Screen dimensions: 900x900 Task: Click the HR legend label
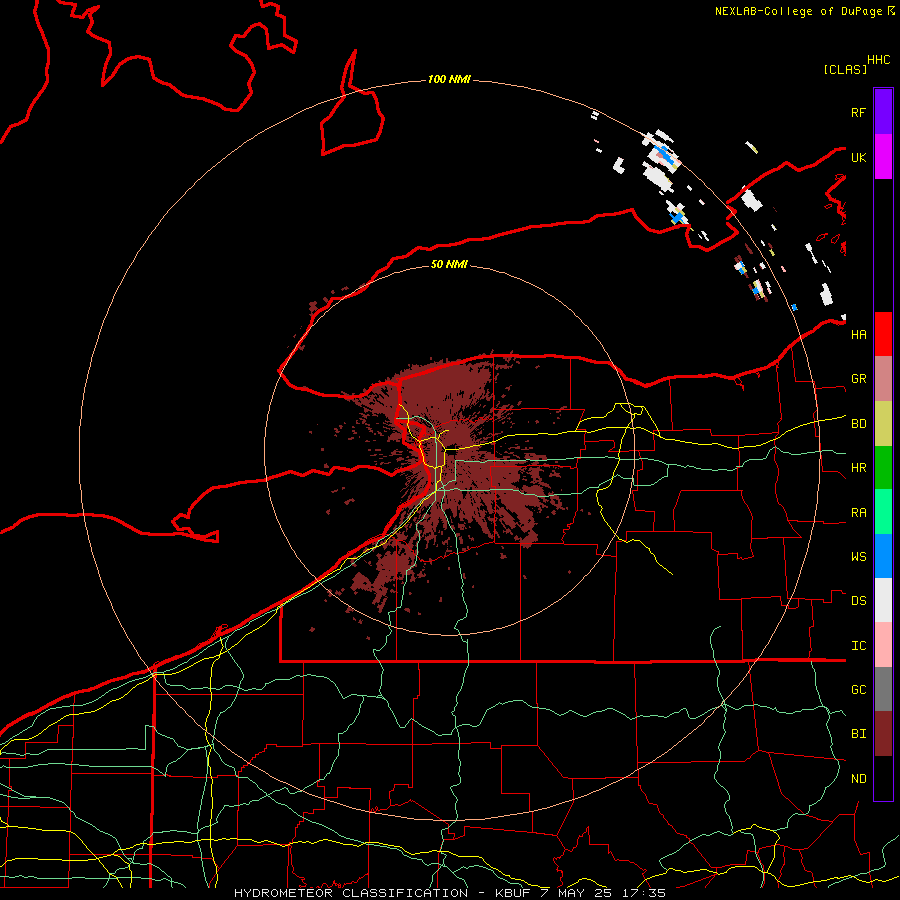pos(858,468)
